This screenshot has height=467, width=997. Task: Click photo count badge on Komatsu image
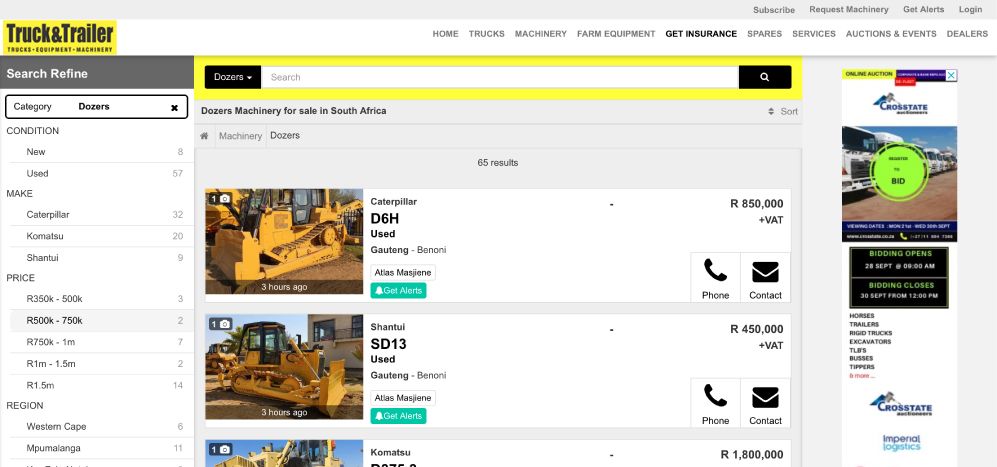point(220,449)
